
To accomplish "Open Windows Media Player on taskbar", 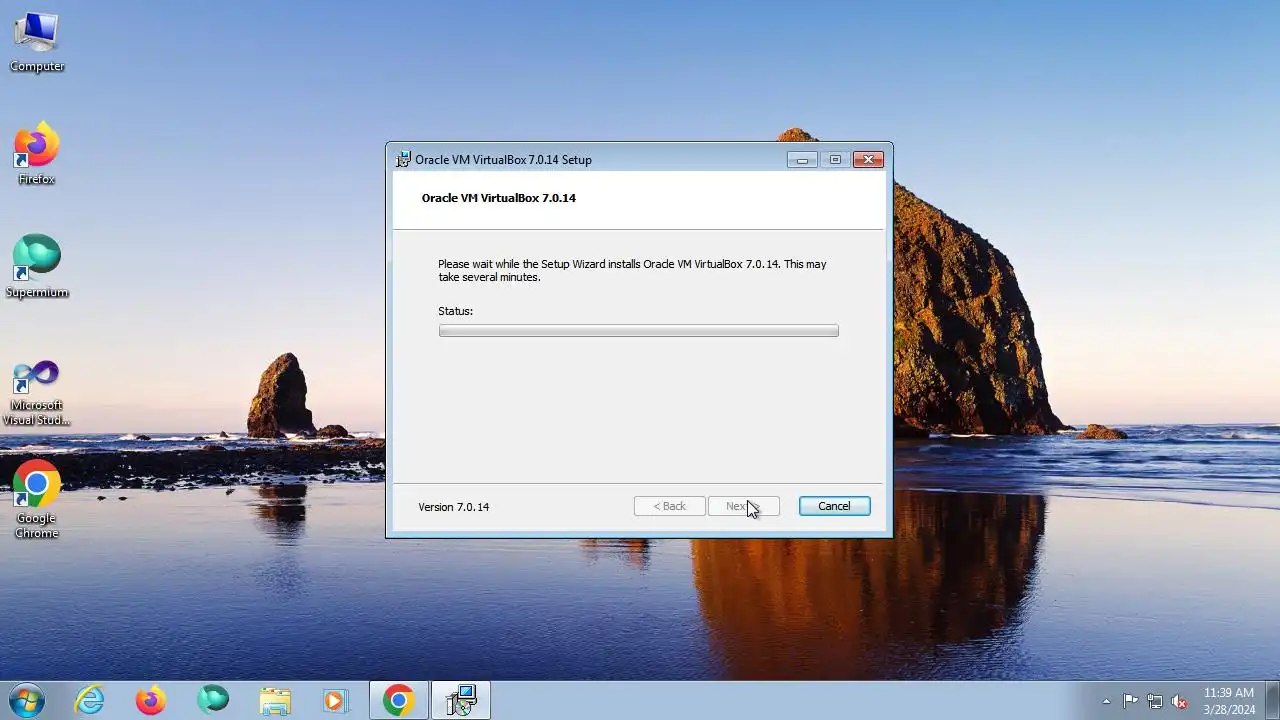I will tap(335, 700).
